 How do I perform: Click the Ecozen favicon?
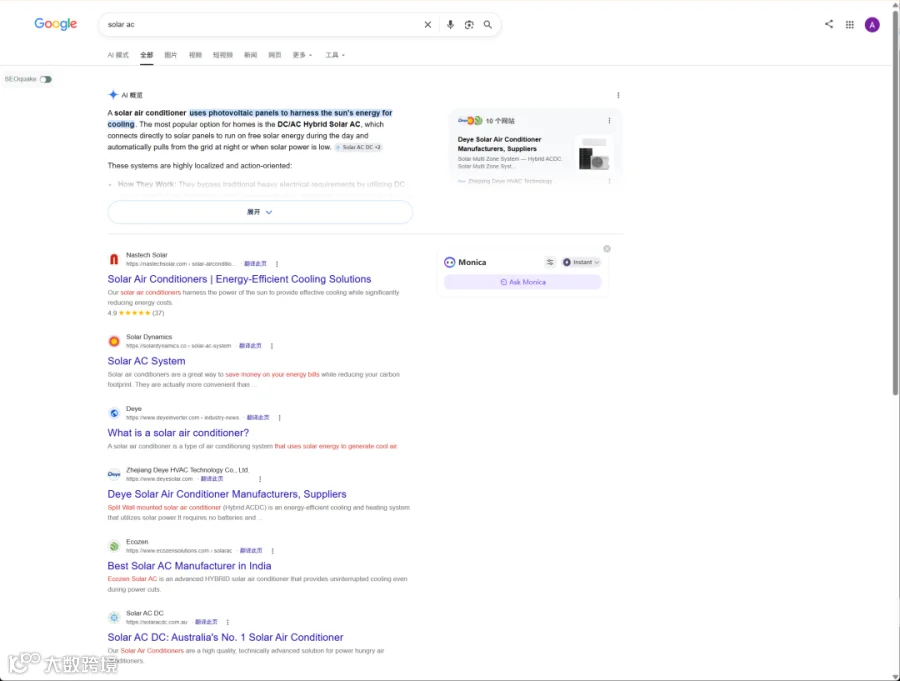[114, 546]
